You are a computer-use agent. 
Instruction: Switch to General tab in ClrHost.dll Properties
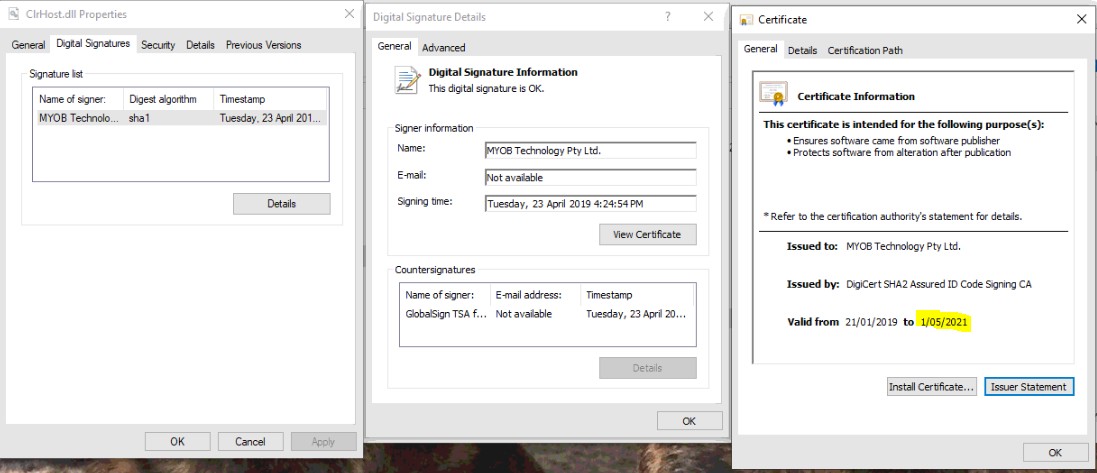[x=28, y=45]
